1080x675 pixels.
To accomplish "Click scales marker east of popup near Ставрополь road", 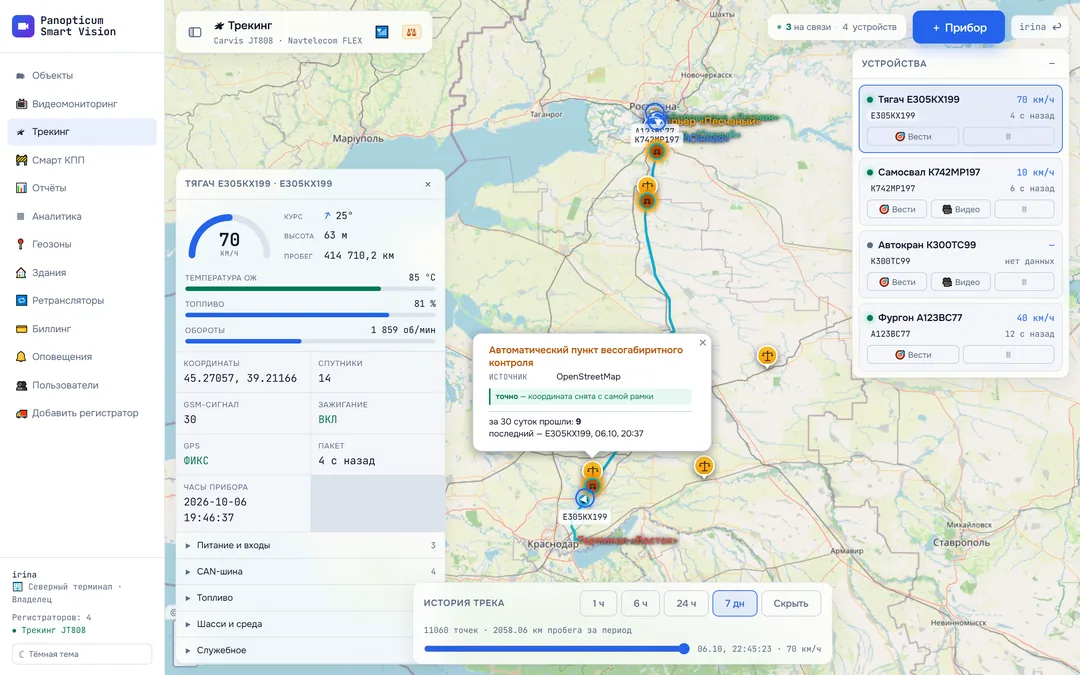I will coord(703,466).
